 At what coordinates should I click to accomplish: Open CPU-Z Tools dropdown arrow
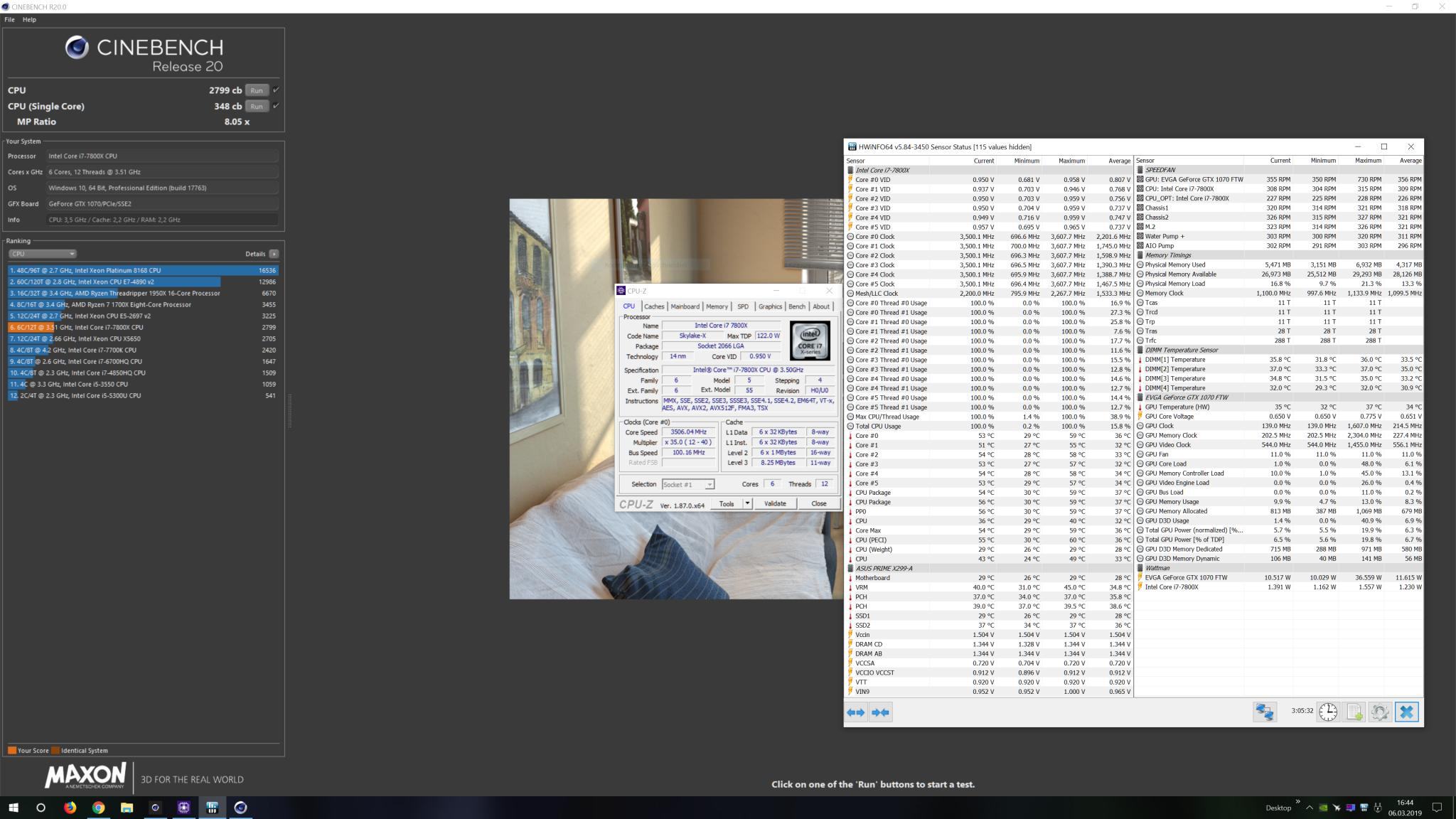click(746, 503)
